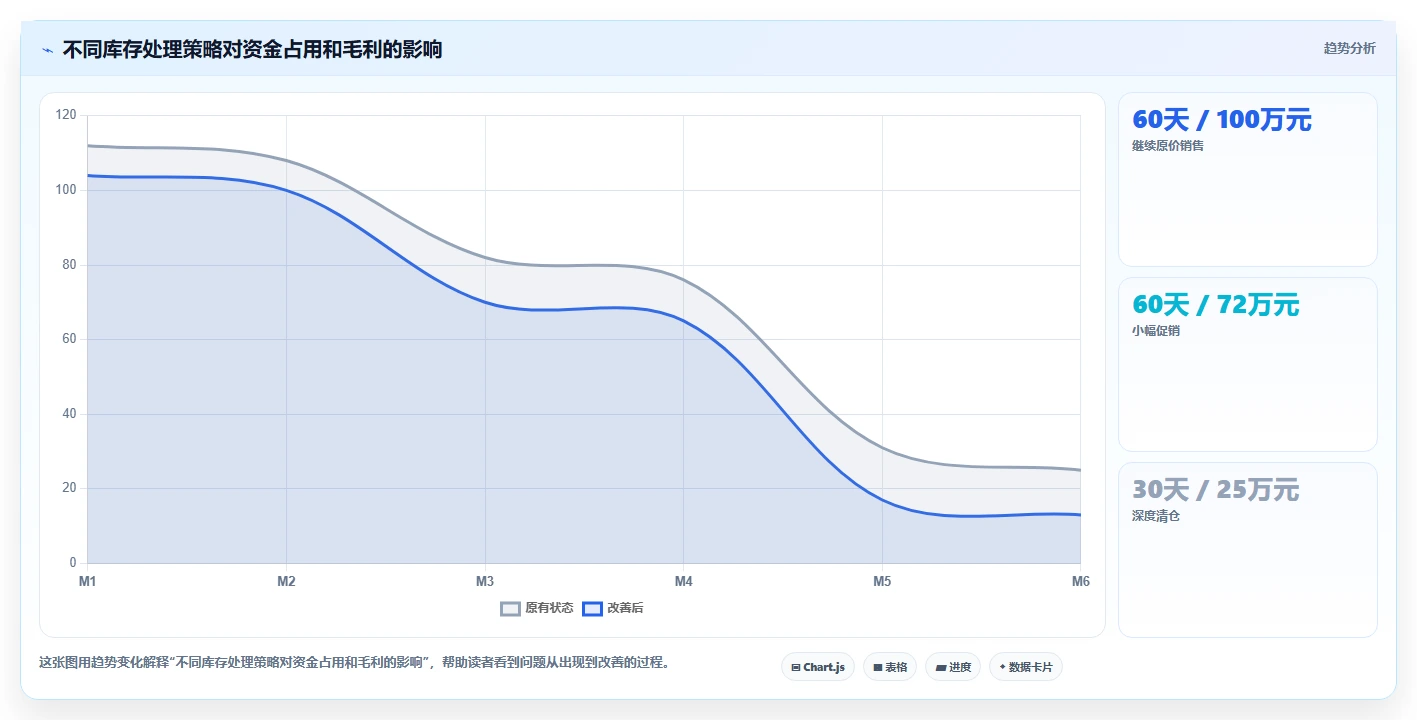Click the table icon in the 表格 chip

[x=877, y=667]
